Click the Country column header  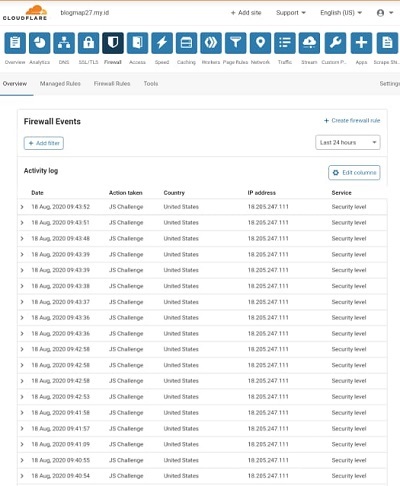174,193
